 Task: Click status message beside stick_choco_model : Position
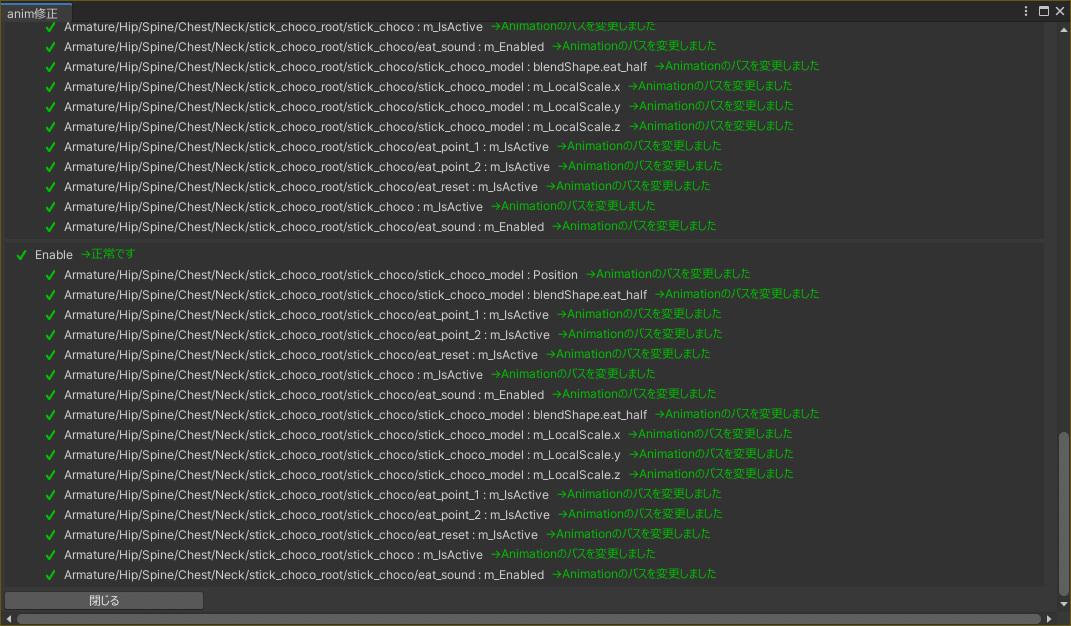pos(668,274)
